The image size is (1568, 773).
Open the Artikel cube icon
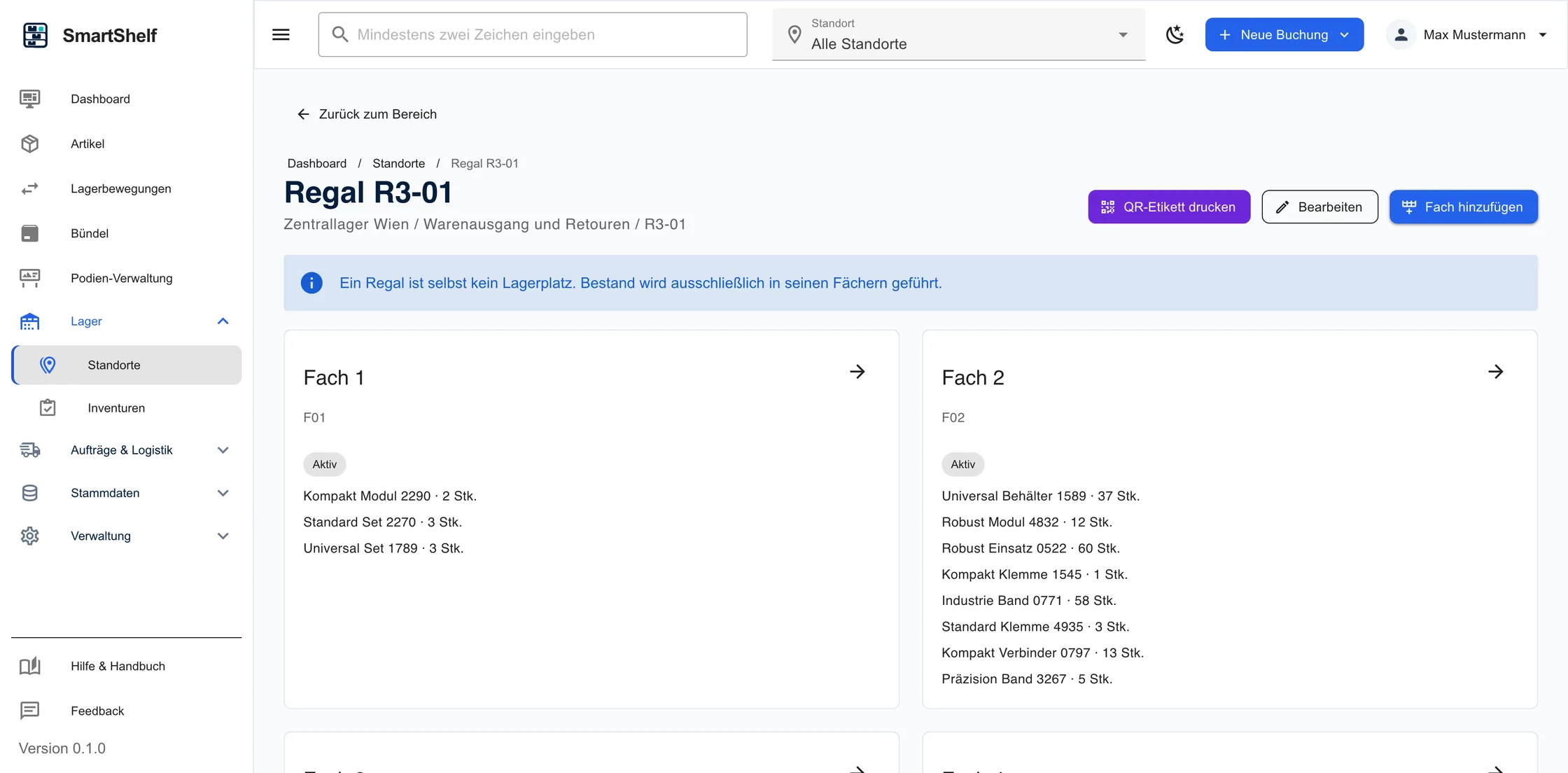point(30,144)
